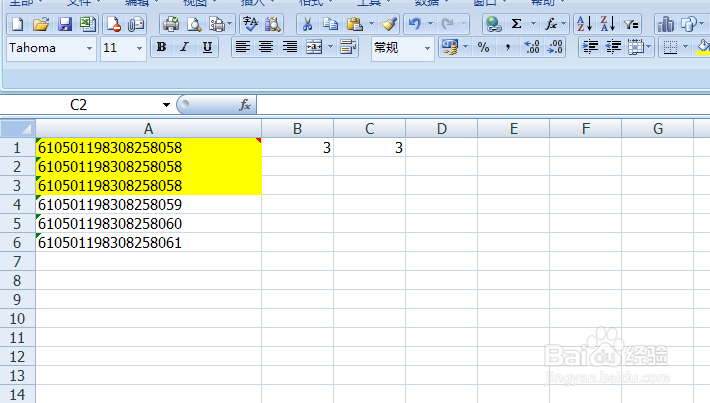710x403 pixels.
Task: Run the spelling check tool
Action: click(x=250, y=24)
